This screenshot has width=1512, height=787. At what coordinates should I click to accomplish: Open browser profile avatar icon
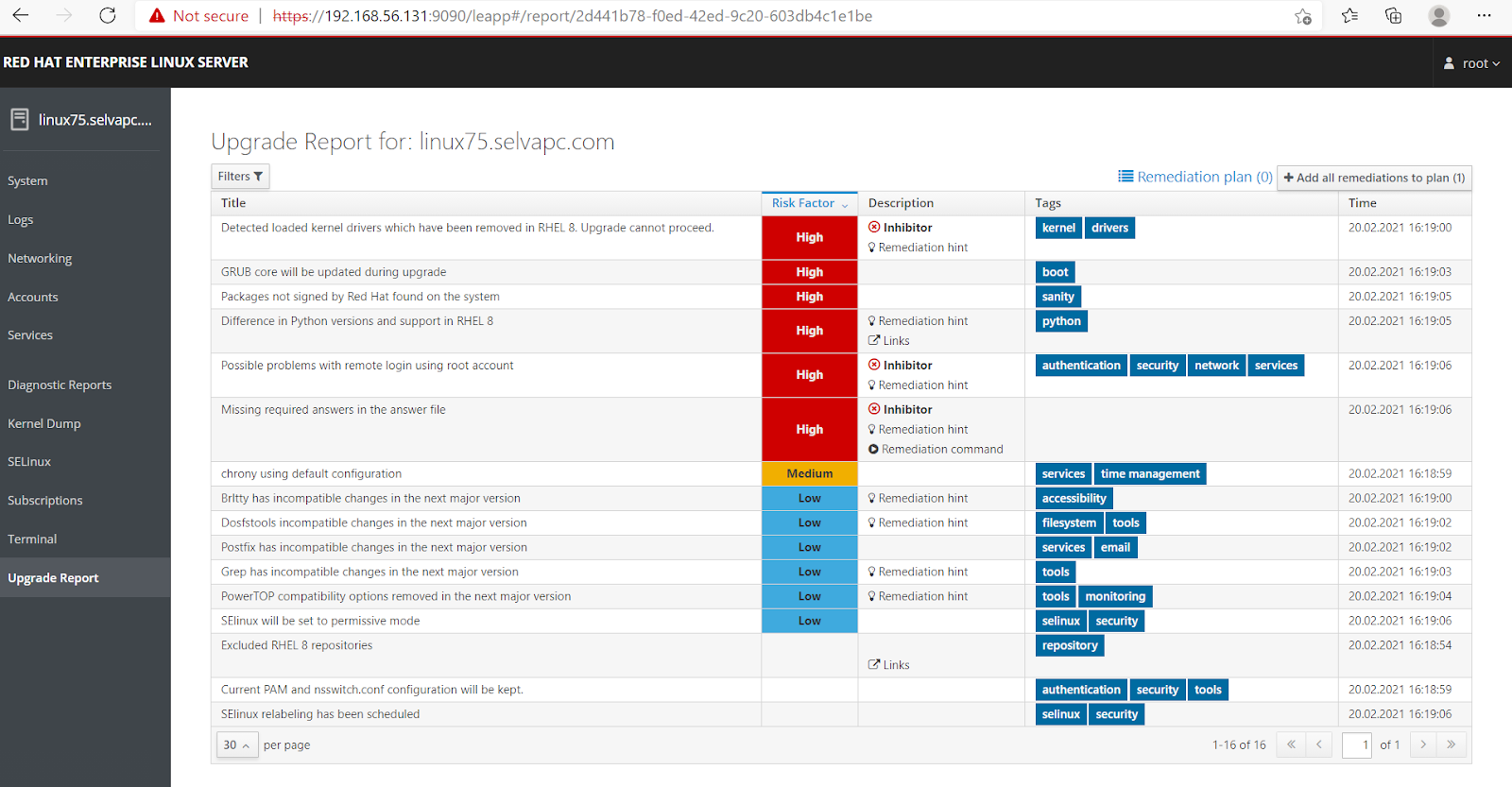click(1438, 16)
